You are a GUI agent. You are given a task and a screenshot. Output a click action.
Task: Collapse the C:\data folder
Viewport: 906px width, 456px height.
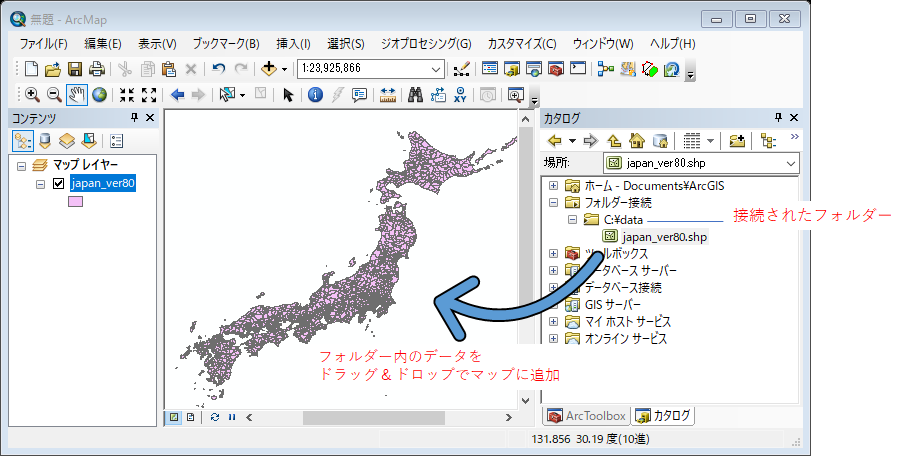pyautogui.click(x=573, y=220)
